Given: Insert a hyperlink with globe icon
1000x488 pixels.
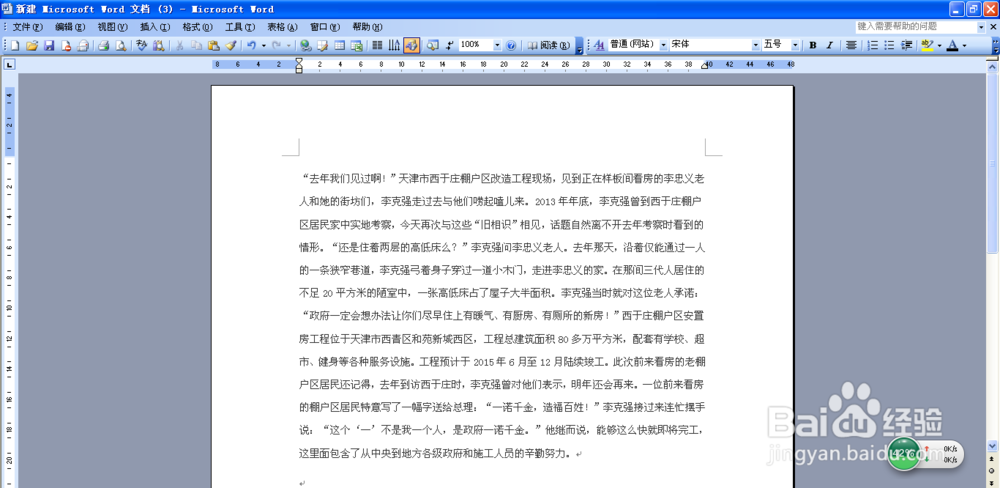Looking at the screenshot, I should 305,45.
